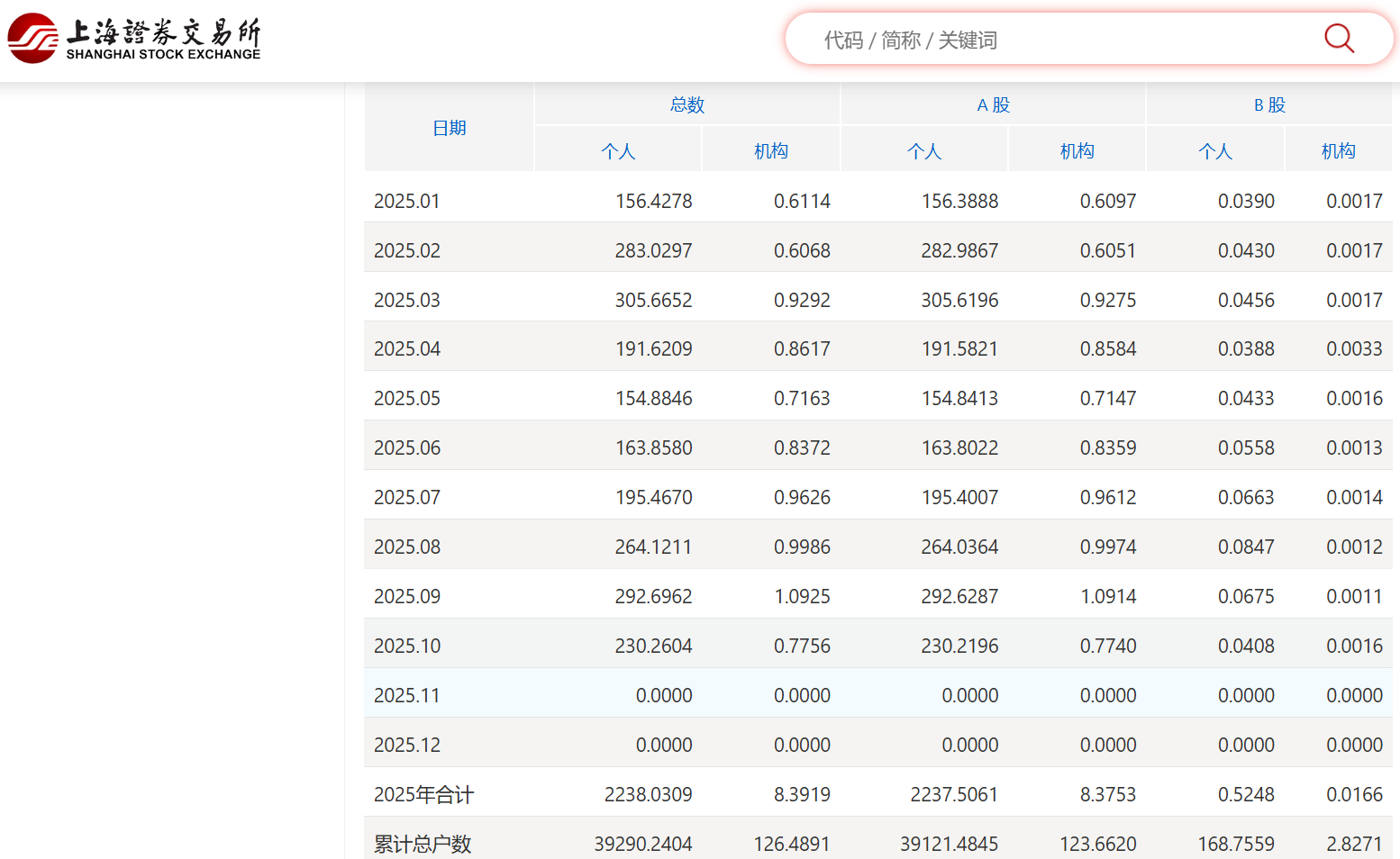This screenshot has height=859, width=1400.
Task: Click the 个人 header under B 股
Action: [x=1214, y=151]
